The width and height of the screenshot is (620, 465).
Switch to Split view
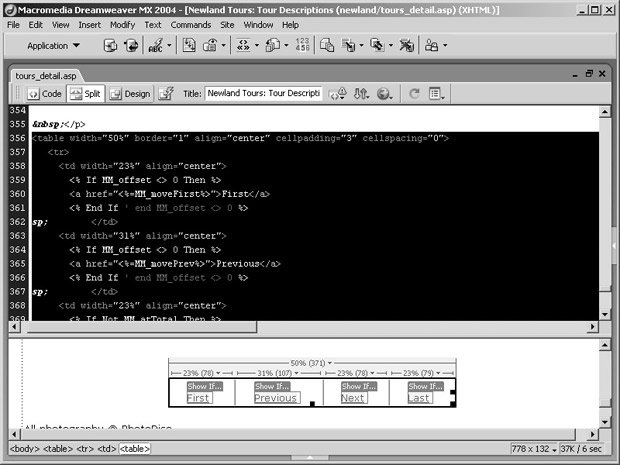(85, 94)
